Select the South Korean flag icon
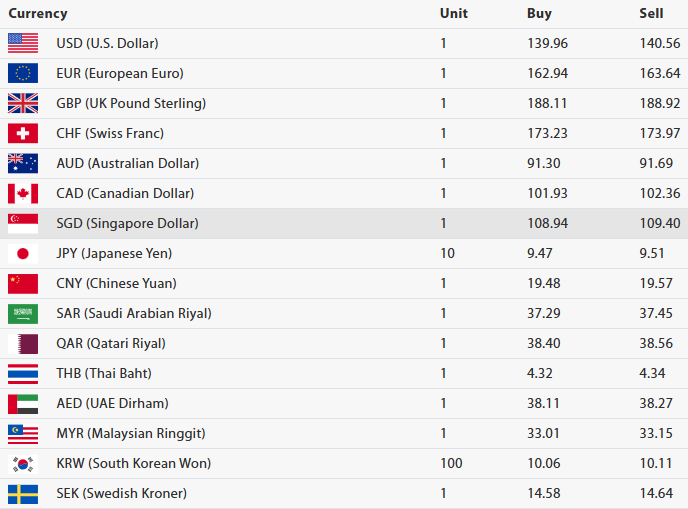 pyautogui.click(x=23, y=463)
